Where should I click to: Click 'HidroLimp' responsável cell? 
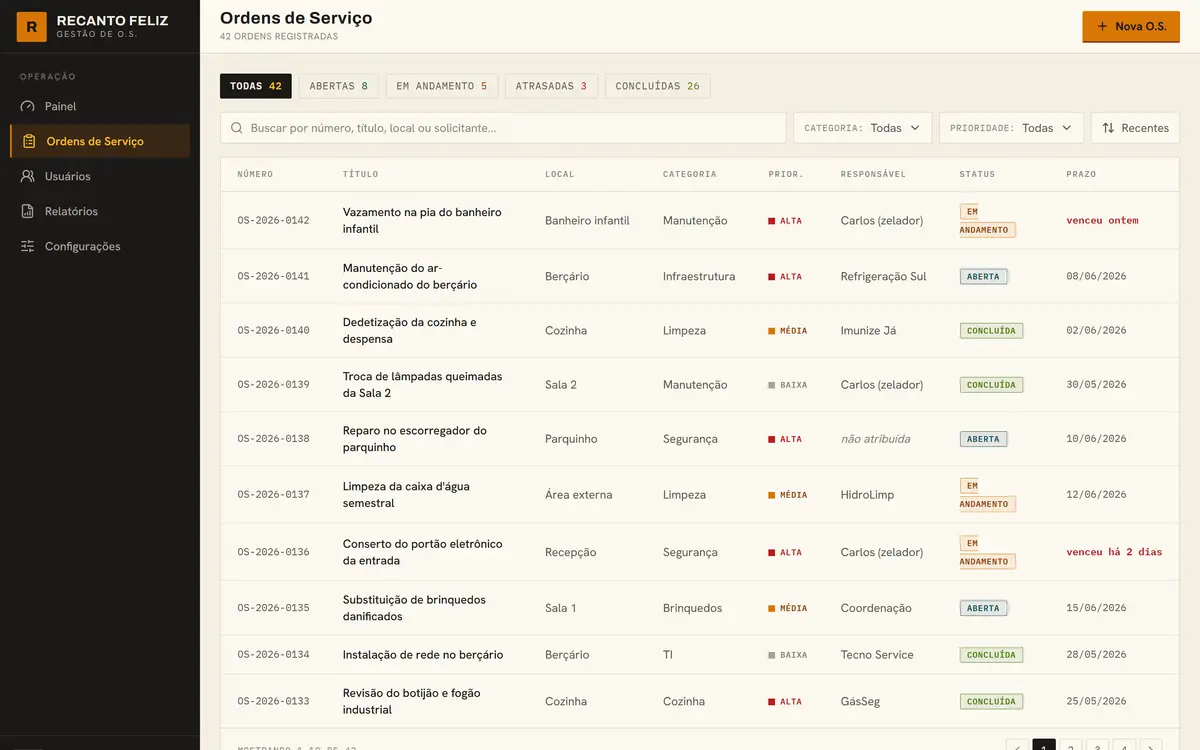[867, 495]
